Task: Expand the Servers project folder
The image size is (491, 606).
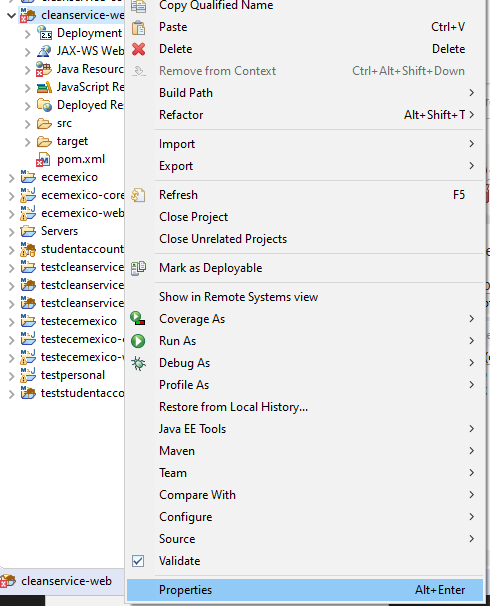Action: [12, 232]
